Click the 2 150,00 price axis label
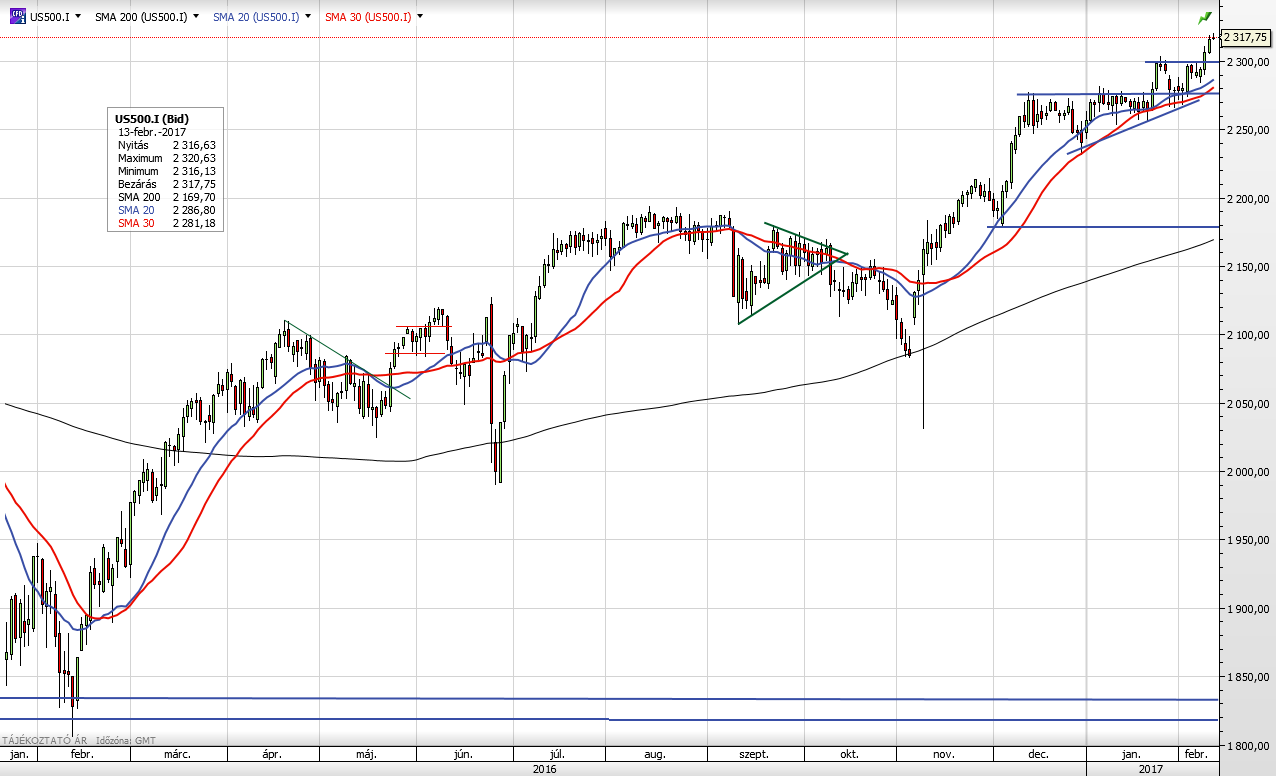Viewport: 1276px width, 776px height. click(1249, 267)
